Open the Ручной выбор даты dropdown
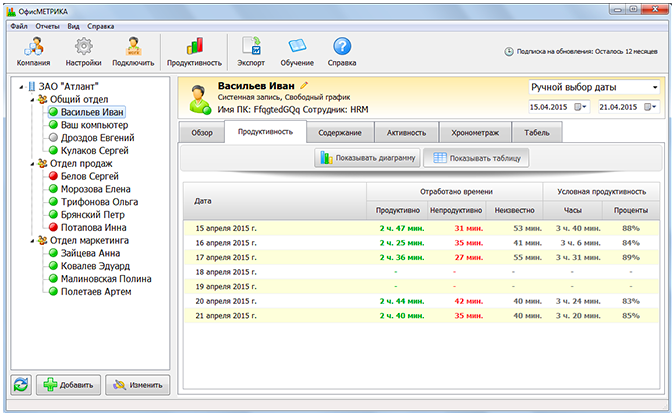This screenshot has height=413, width=672. point(593,87)
